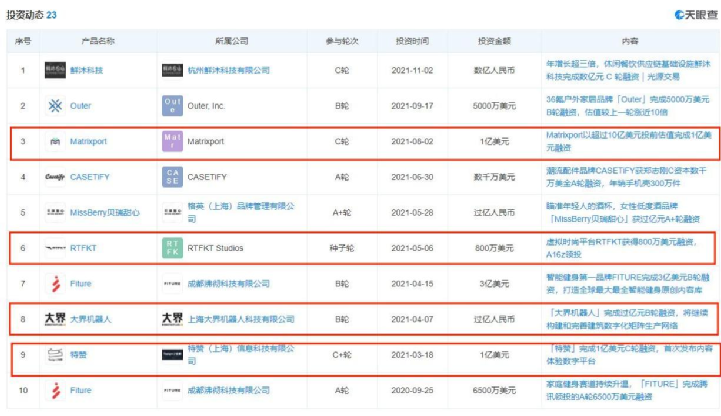Click the Outer, Inc. company name

[x=206, y=106]
